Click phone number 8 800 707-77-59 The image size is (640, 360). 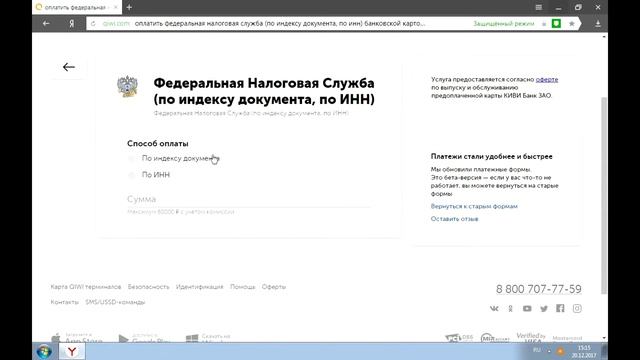click(538, 289)
